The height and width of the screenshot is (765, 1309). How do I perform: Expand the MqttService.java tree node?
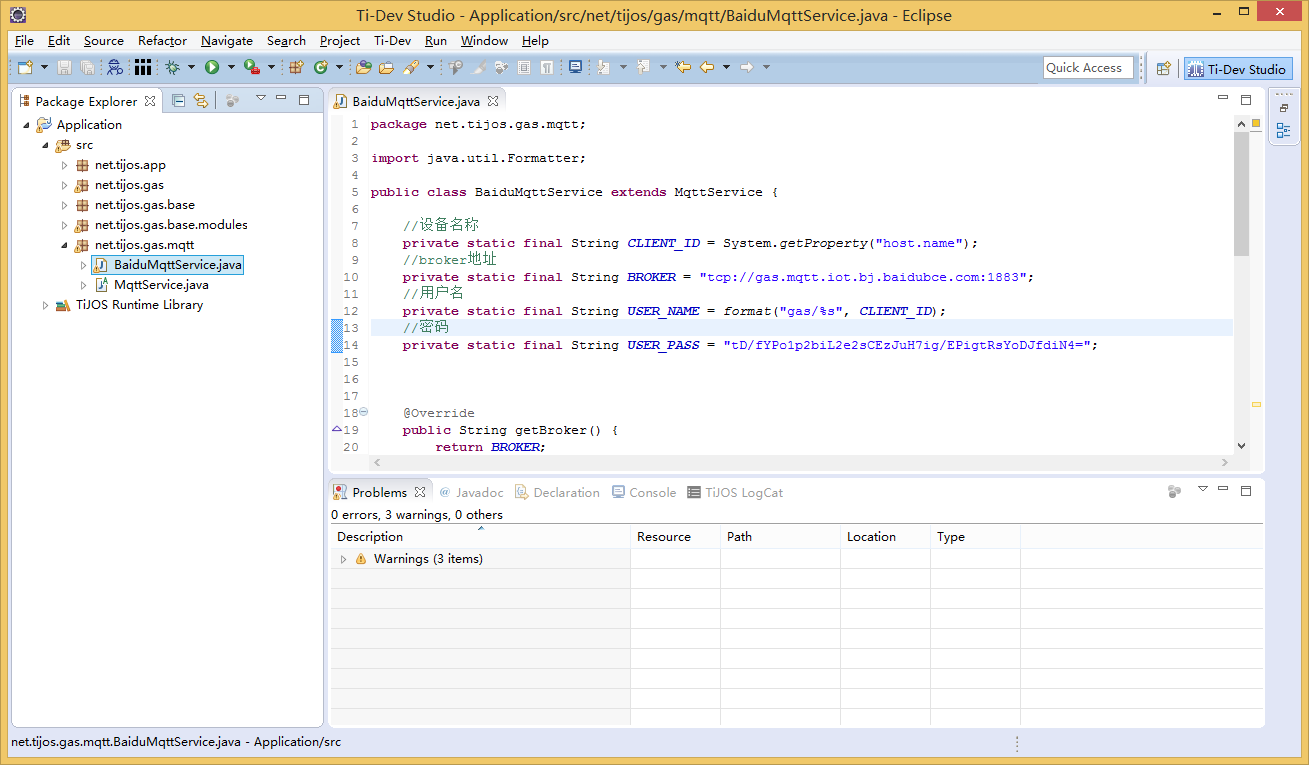click(84, 285)
